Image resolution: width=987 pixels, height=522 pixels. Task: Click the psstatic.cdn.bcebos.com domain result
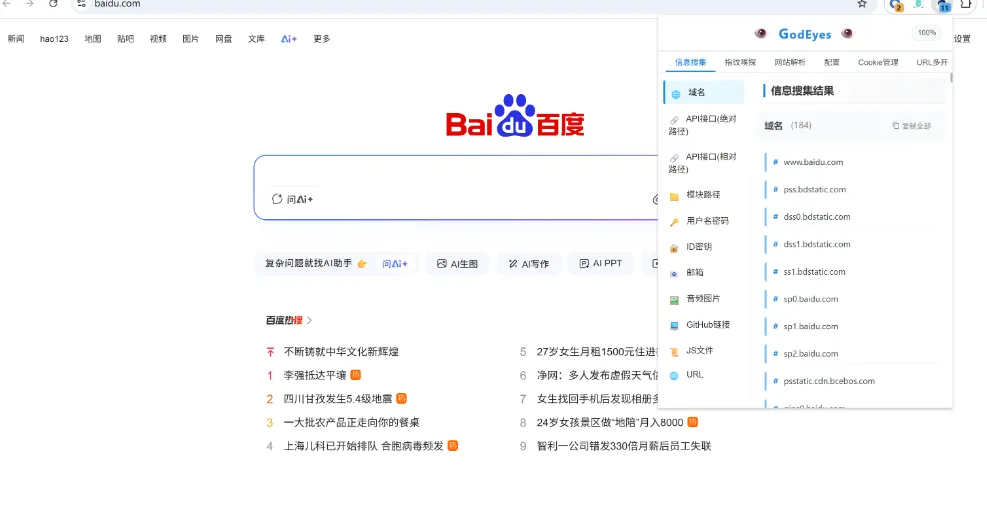829,381
